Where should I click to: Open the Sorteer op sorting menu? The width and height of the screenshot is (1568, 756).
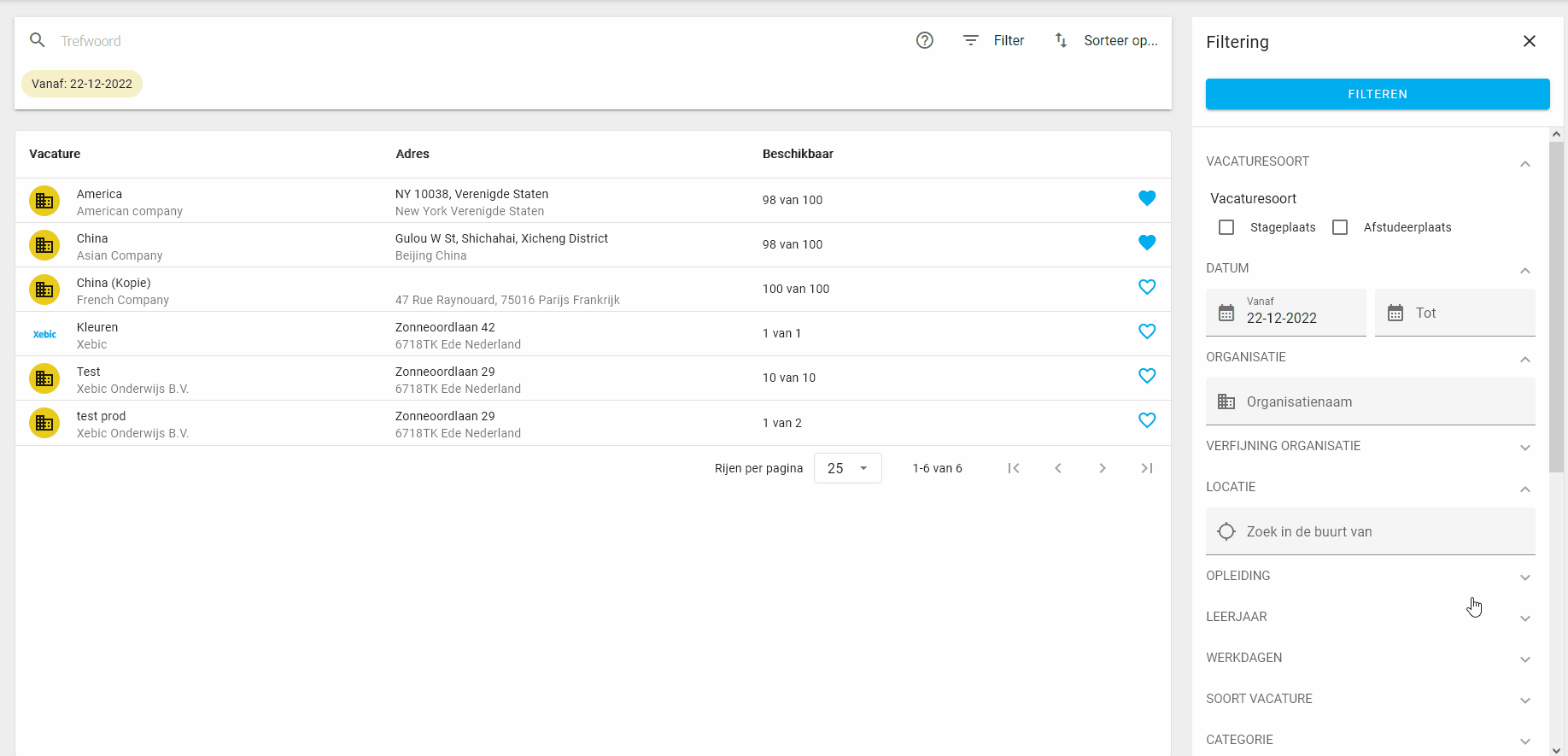pos(1107,40)
